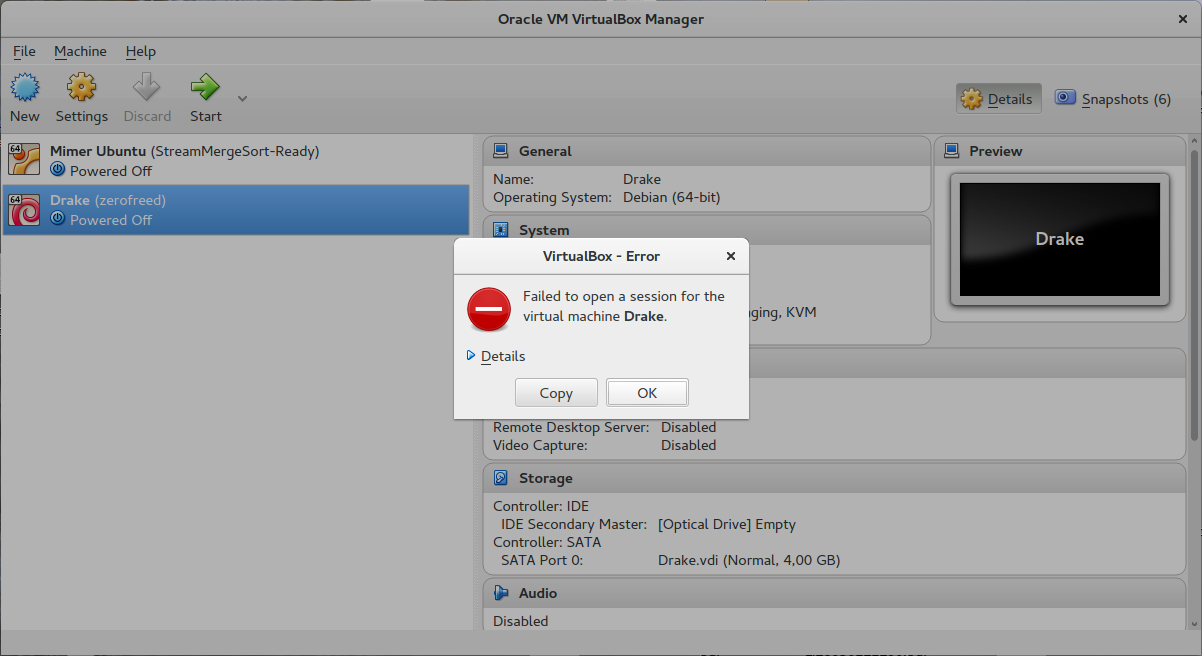The height and width of the screenshot is (656, 1202).
Task: Start the VM with the green arrow
Action: pos(205,88)
